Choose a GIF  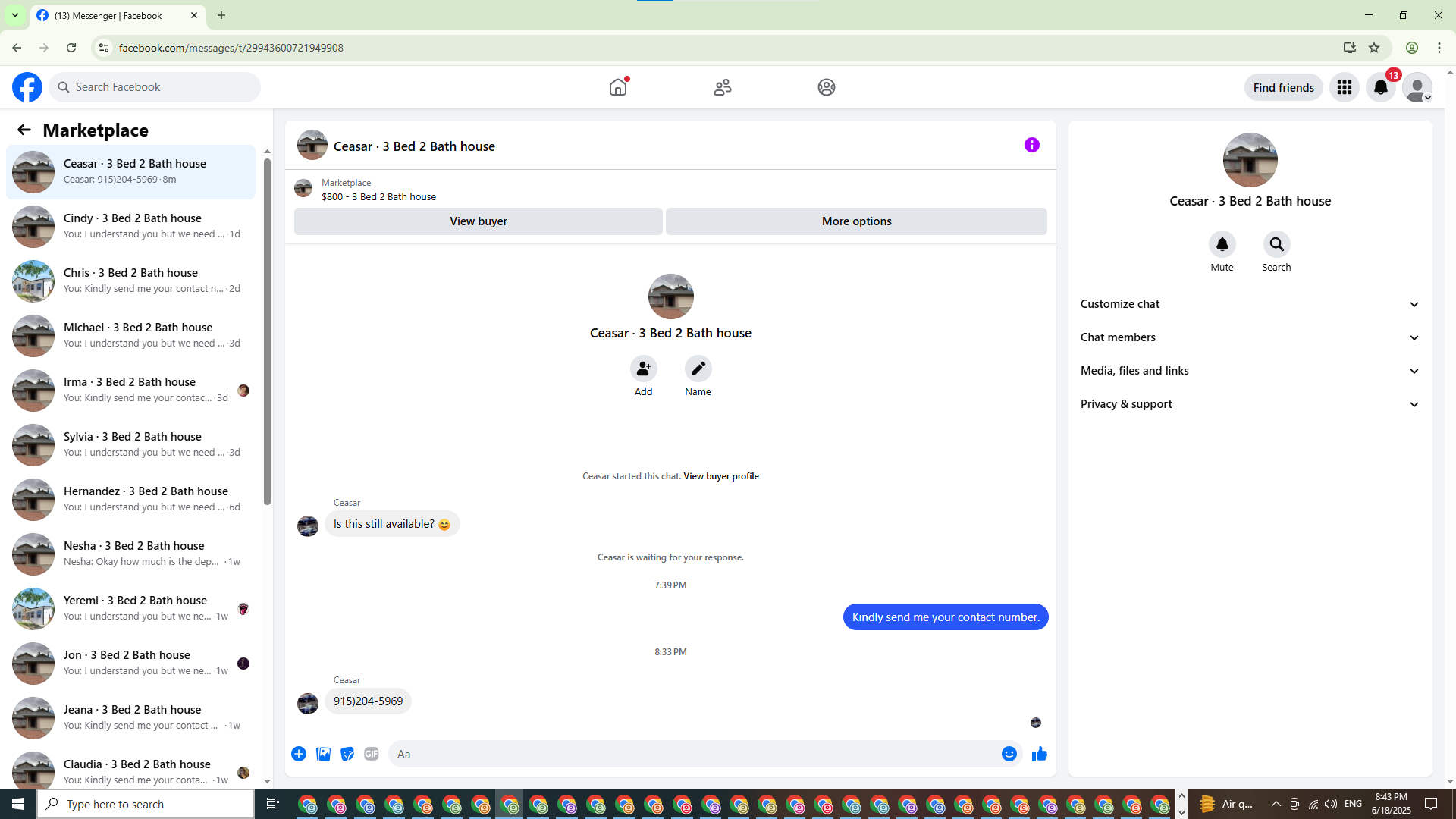(x=372, y=754)
